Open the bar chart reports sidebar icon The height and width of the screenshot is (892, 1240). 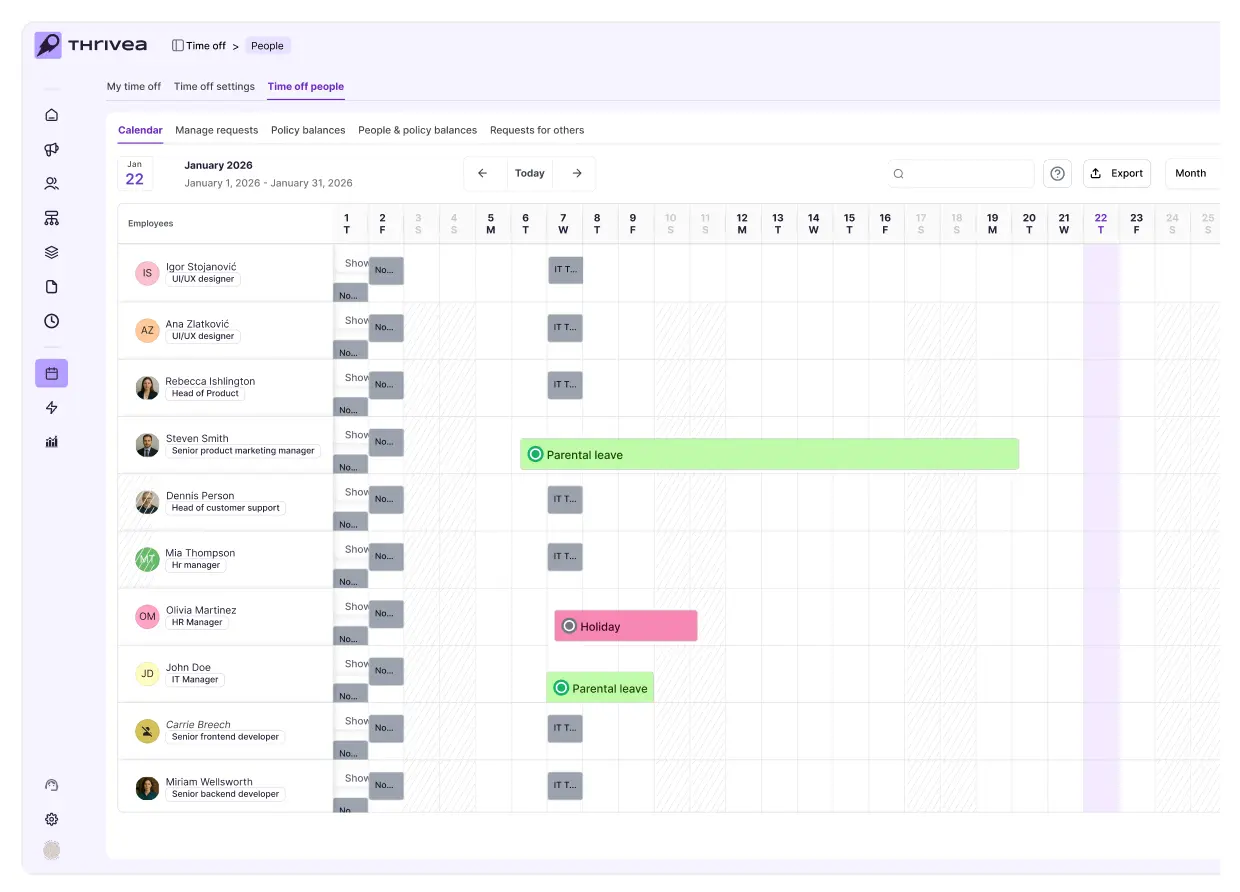[52, 442]
